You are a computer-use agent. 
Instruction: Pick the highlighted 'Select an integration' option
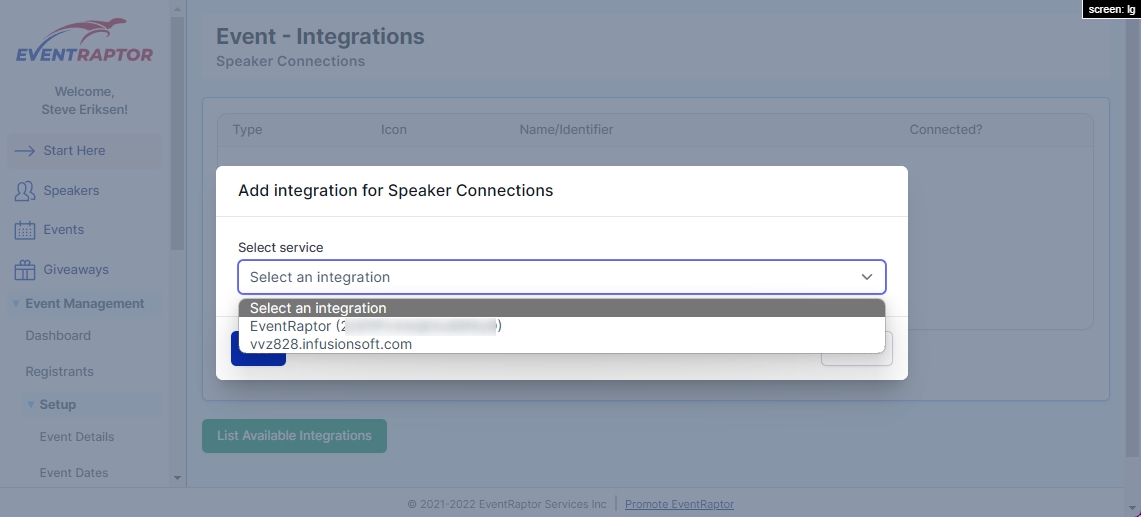pos(318,308)
